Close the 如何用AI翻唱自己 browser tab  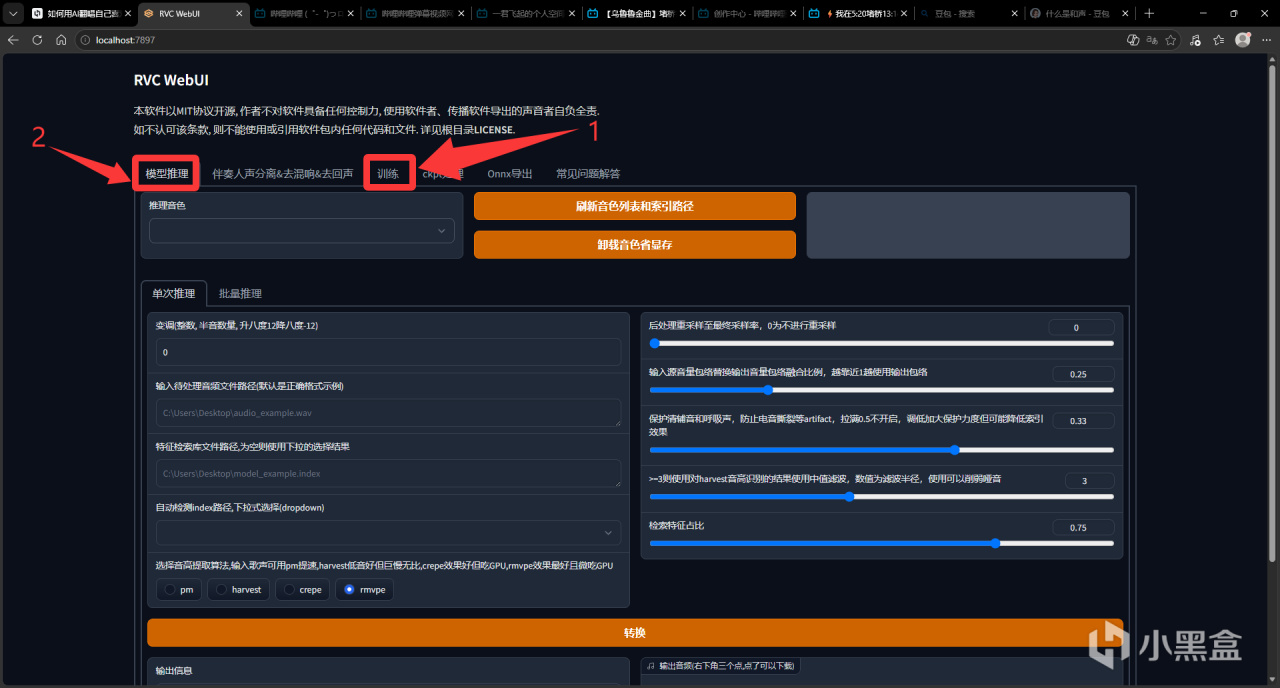128,14
